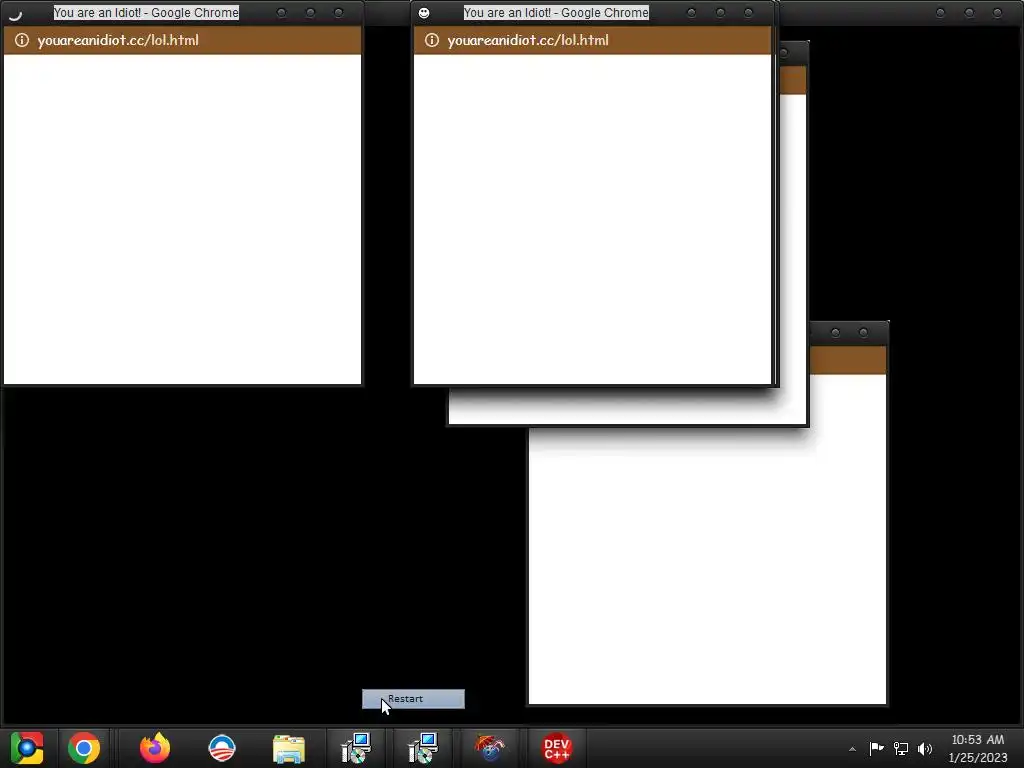Open the Action Center flag icon
The width and height of the screenshot is (1024, 768).
(876, 748)
